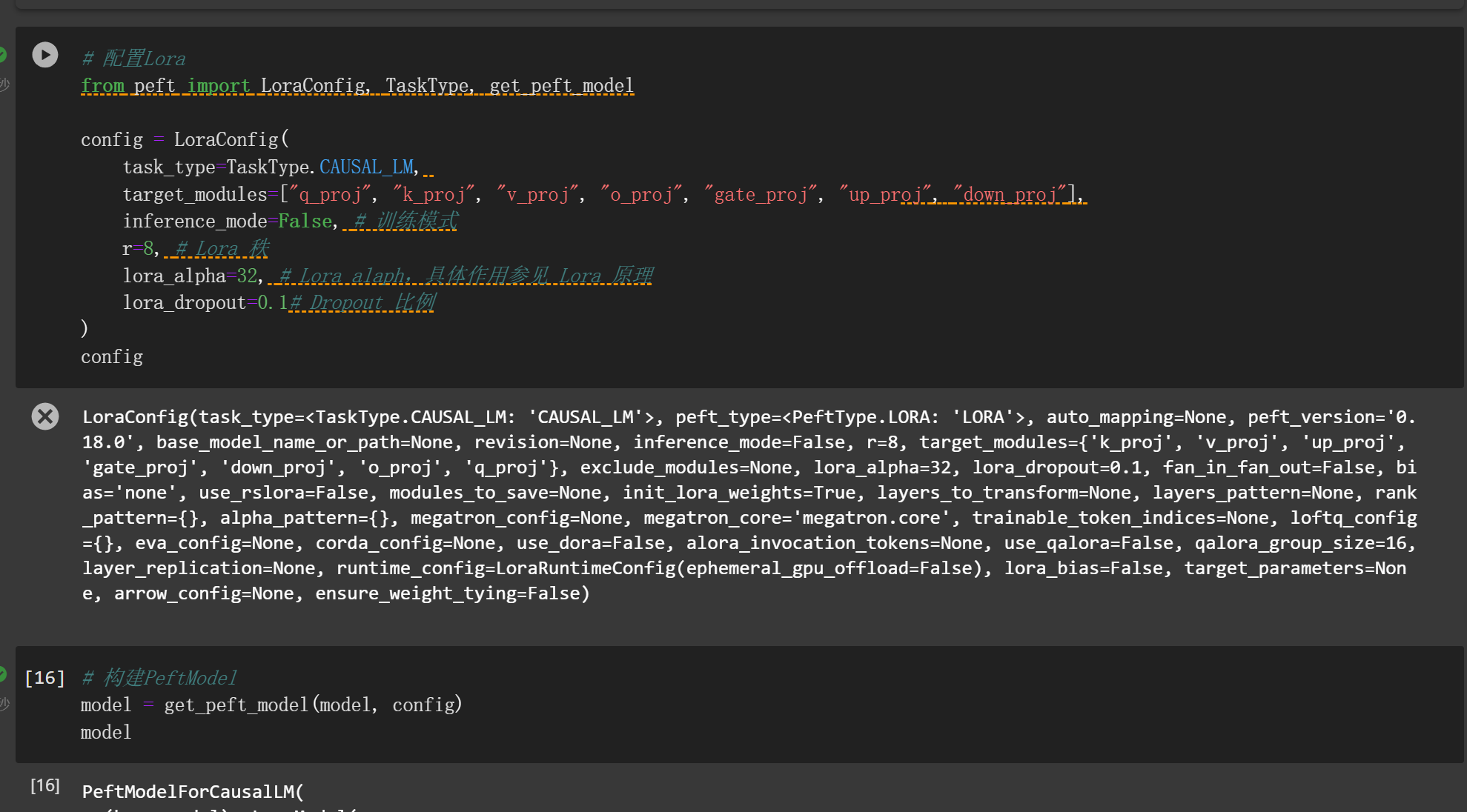Click the r=8 Lora rank line
This screenshot has width=1467, height=812.
pos(139,249)
